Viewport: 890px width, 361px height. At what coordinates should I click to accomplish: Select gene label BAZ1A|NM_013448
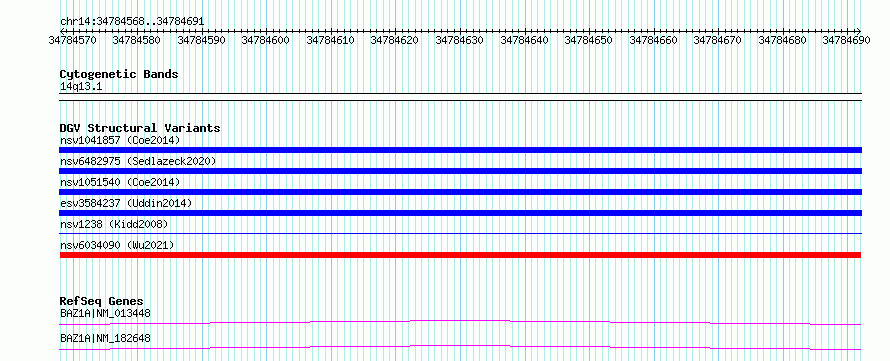click(105, 313)
